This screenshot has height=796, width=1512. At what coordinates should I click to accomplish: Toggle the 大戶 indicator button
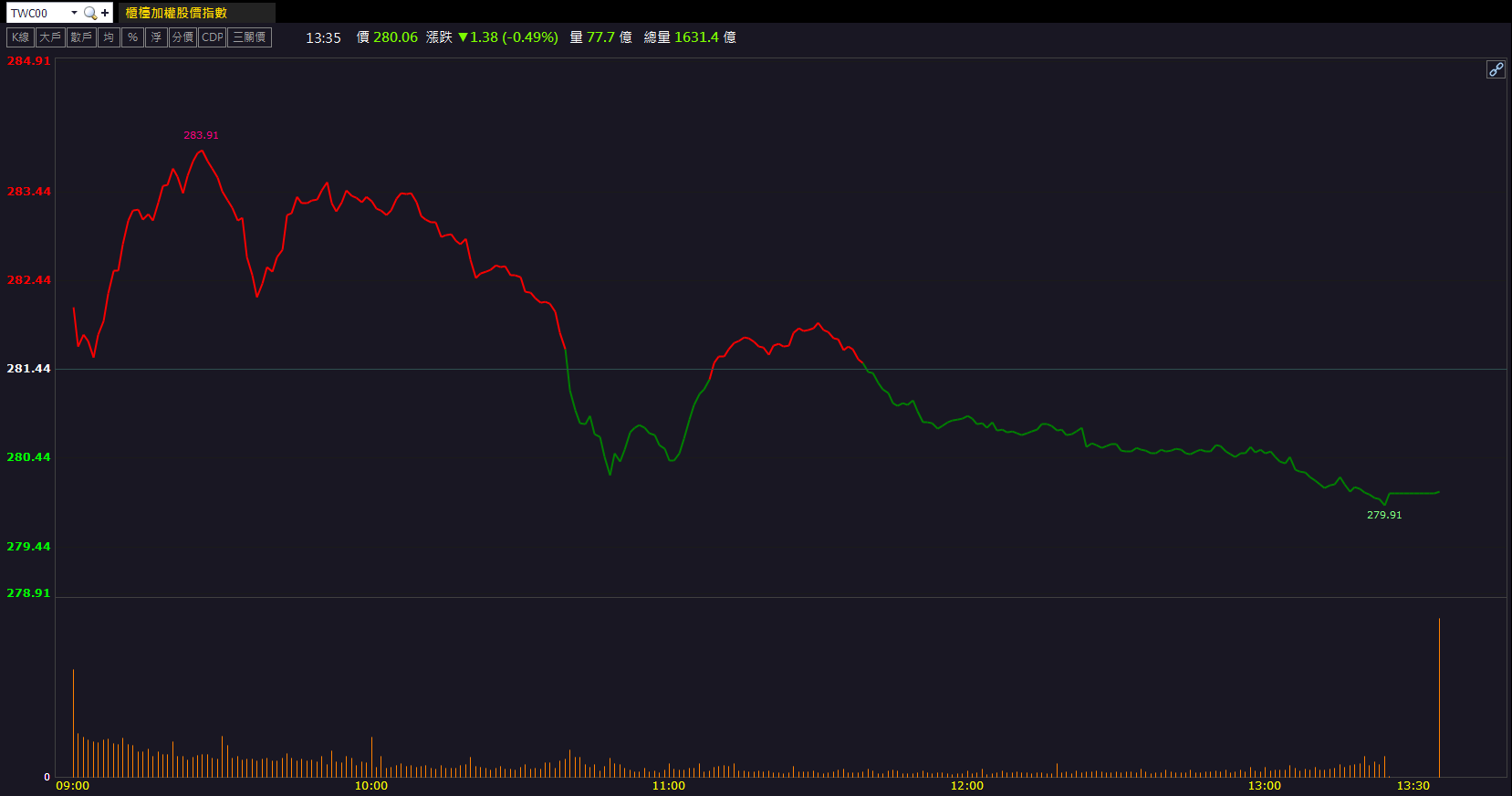[x=50, y=37]
